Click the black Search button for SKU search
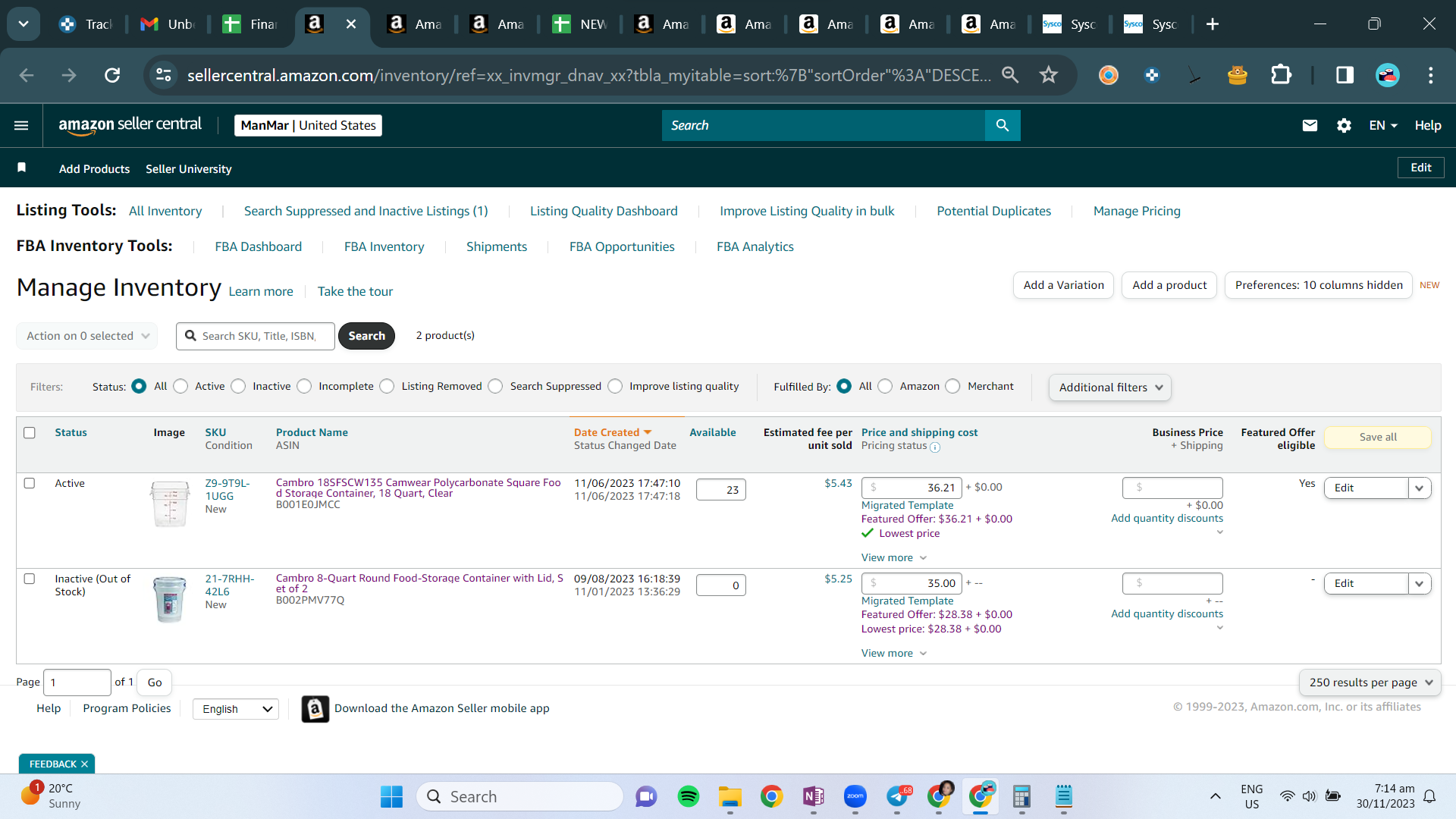 367,336
